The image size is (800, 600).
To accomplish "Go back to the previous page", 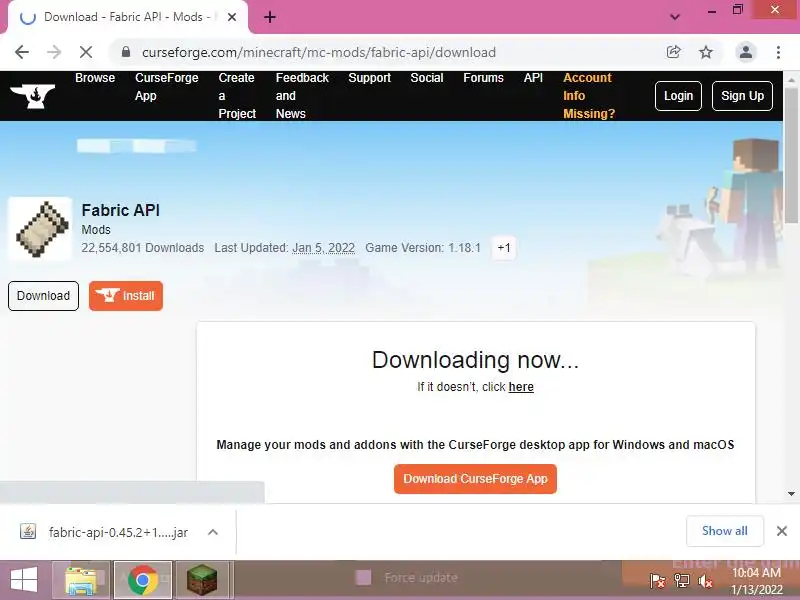I will coord(22,52).
